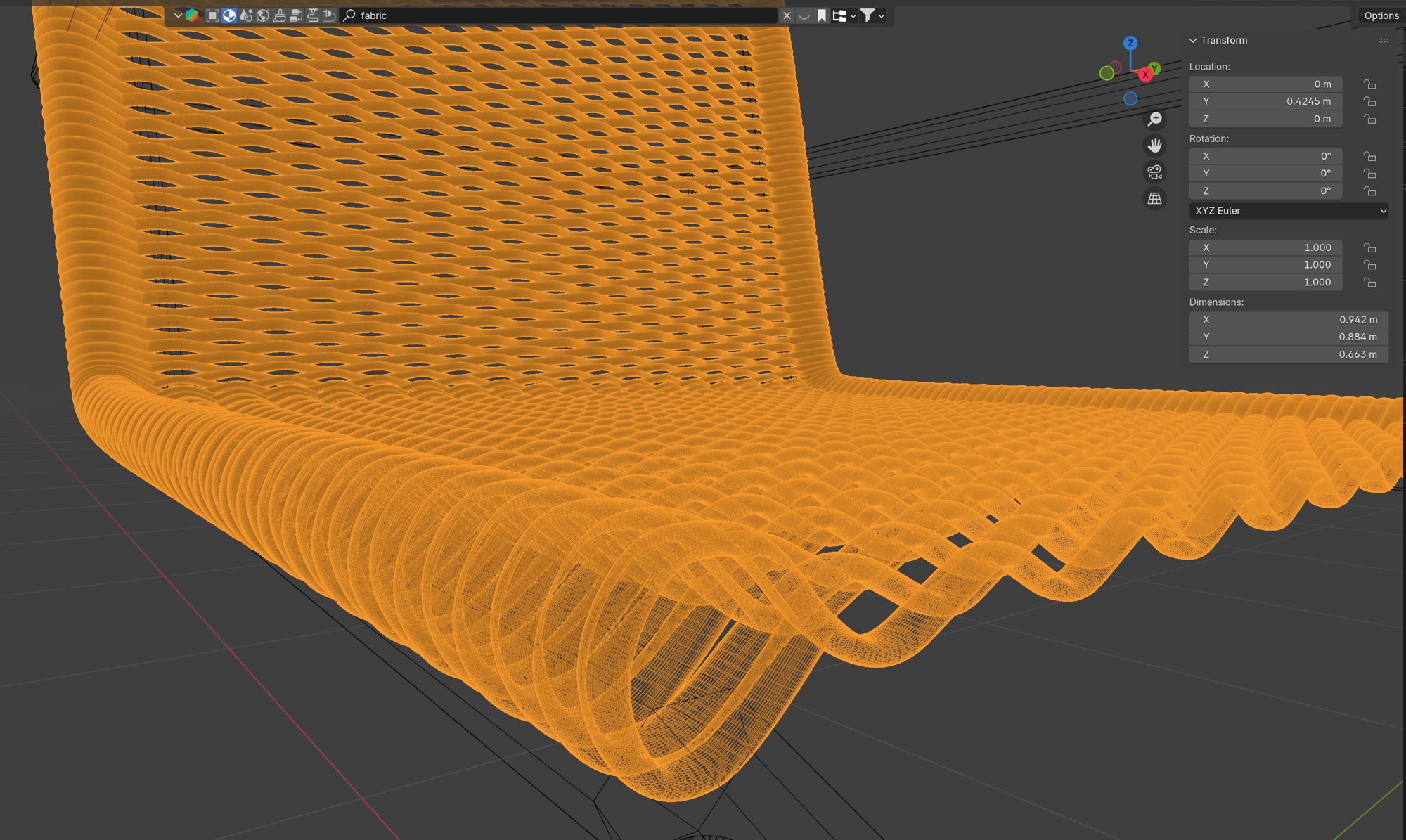Click the blue Z axis gizmo ball
Viewport: 1406px width, 840px height.
pos(1130,43)
